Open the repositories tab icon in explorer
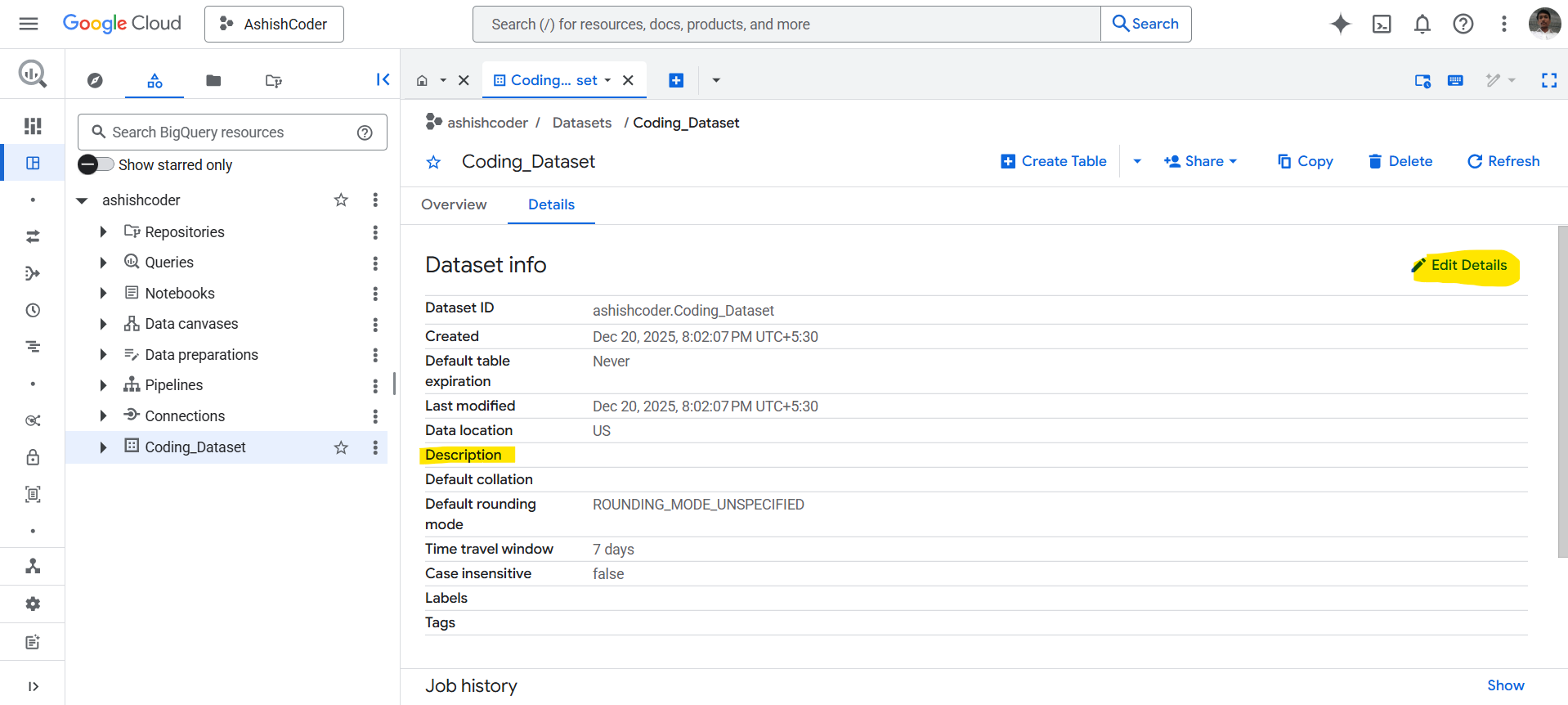This screenshot has width=1568, height=705. [274, 80]
